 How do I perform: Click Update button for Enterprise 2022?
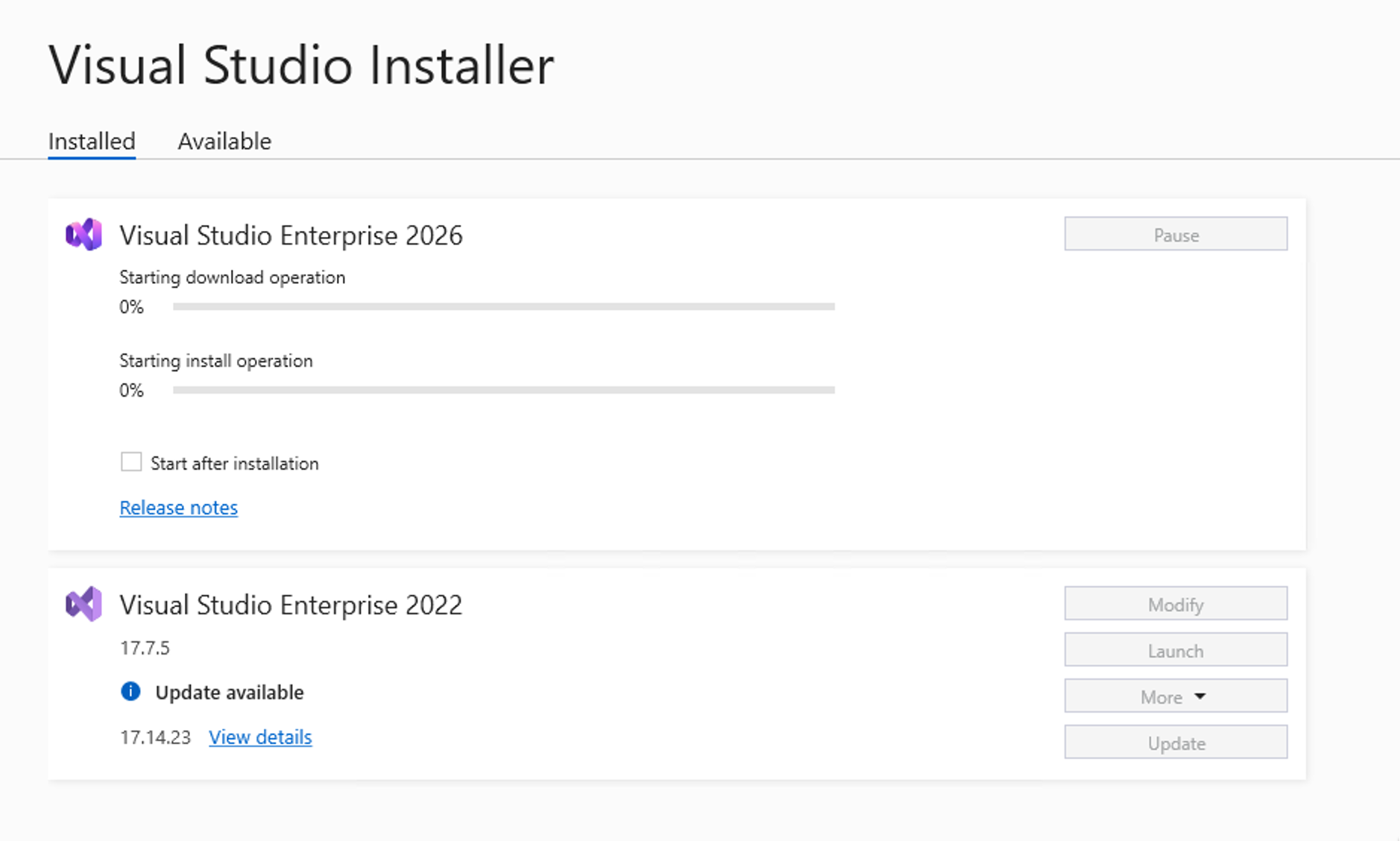coord(1175,743)
